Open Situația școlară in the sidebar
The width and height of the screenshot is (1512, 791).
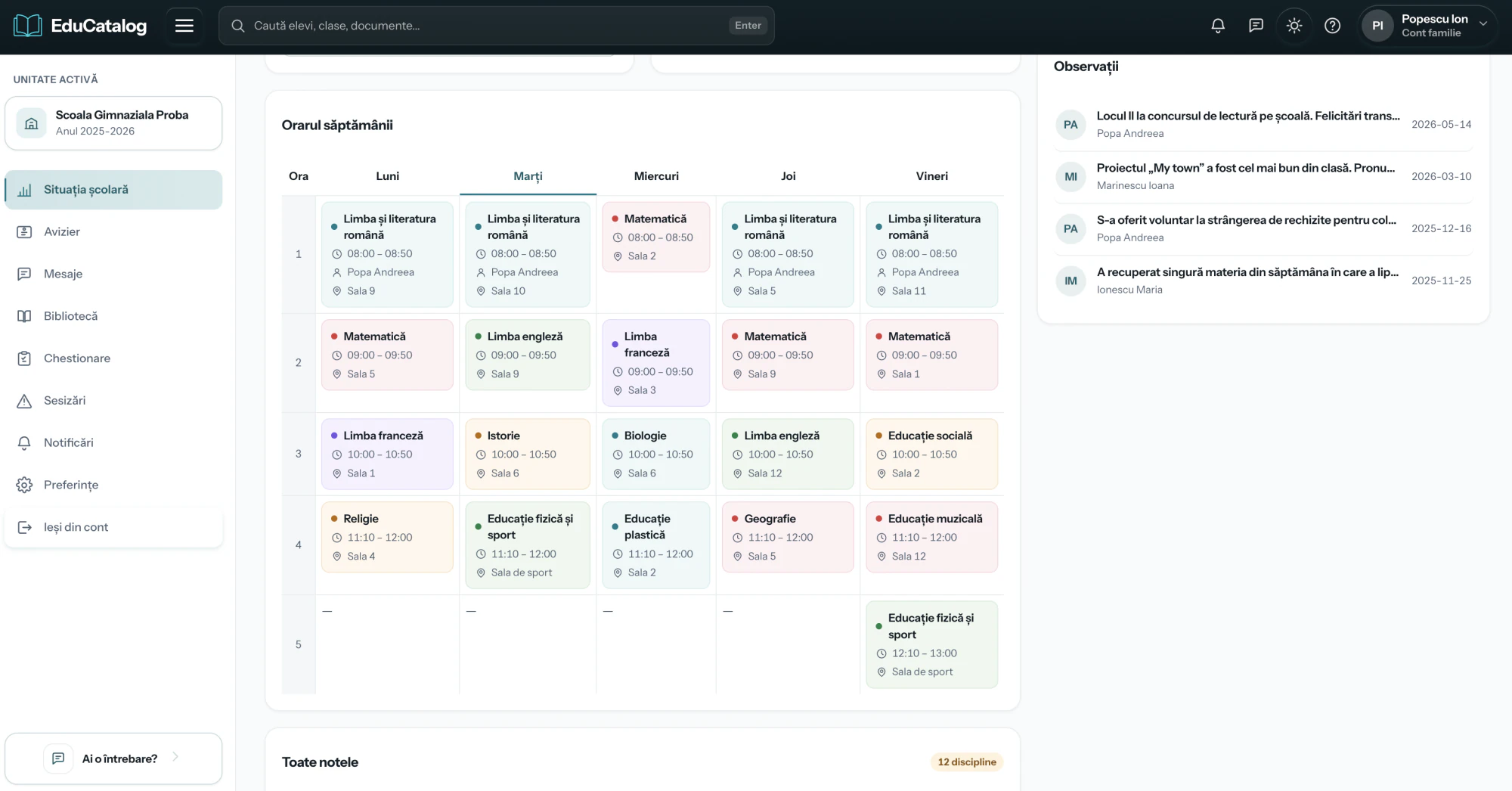[113, 190]
